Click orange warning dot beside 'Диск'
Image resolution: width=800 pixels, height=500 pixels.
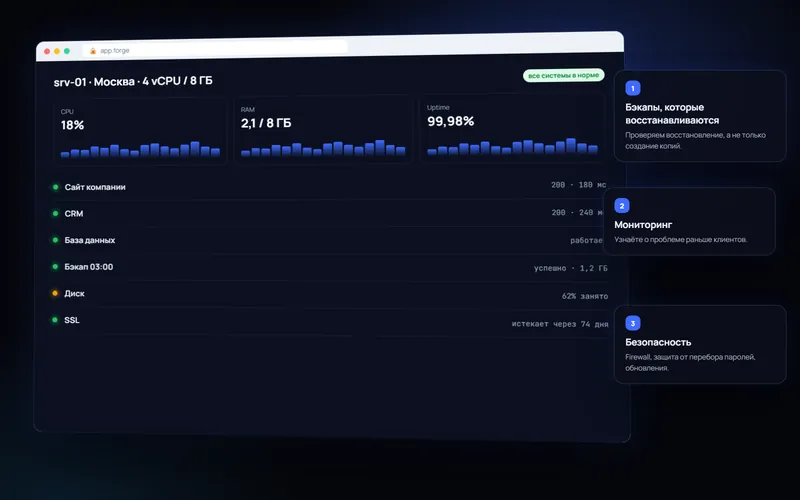point(55,293)
